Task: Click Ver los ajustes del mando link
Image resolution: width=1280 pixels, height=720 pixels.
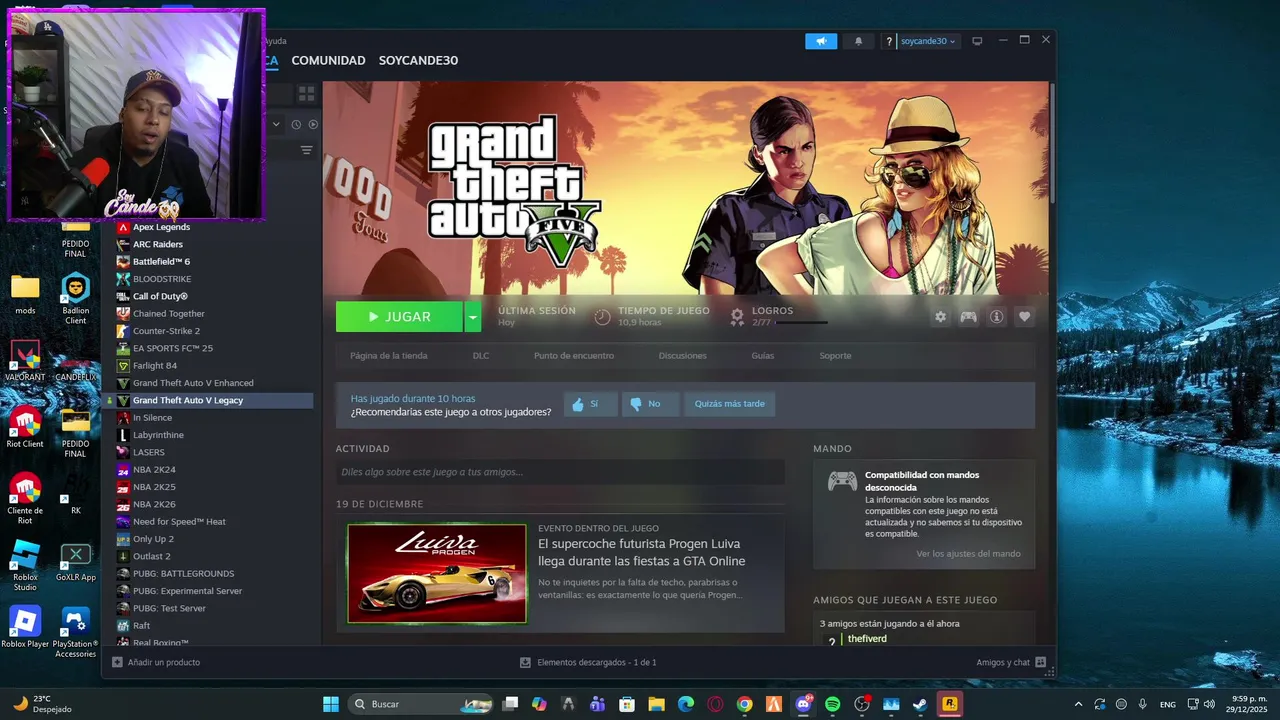Action: click(x=968, y=554)
